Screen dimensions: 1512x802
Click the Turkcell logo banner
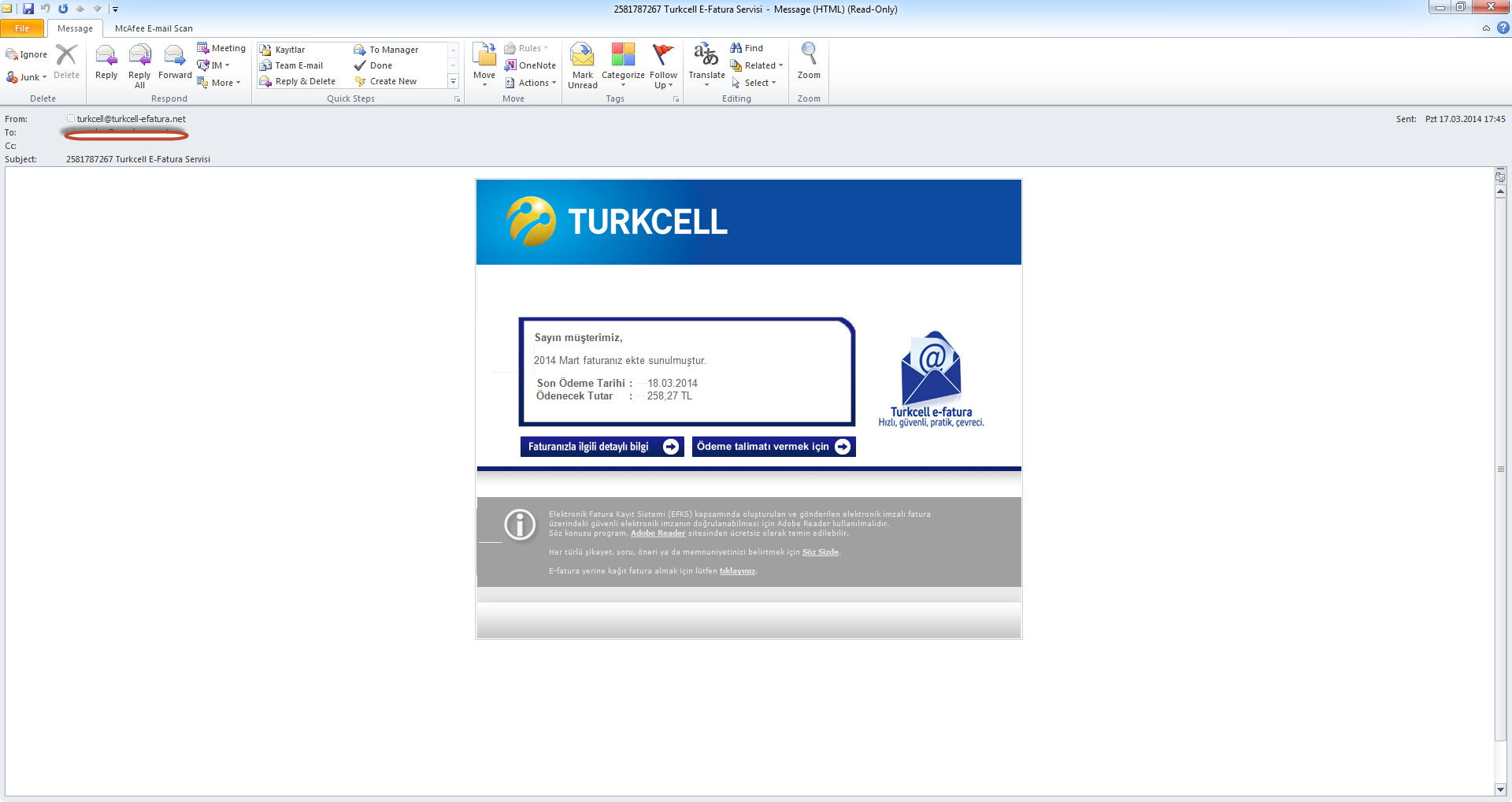(749, 222)
